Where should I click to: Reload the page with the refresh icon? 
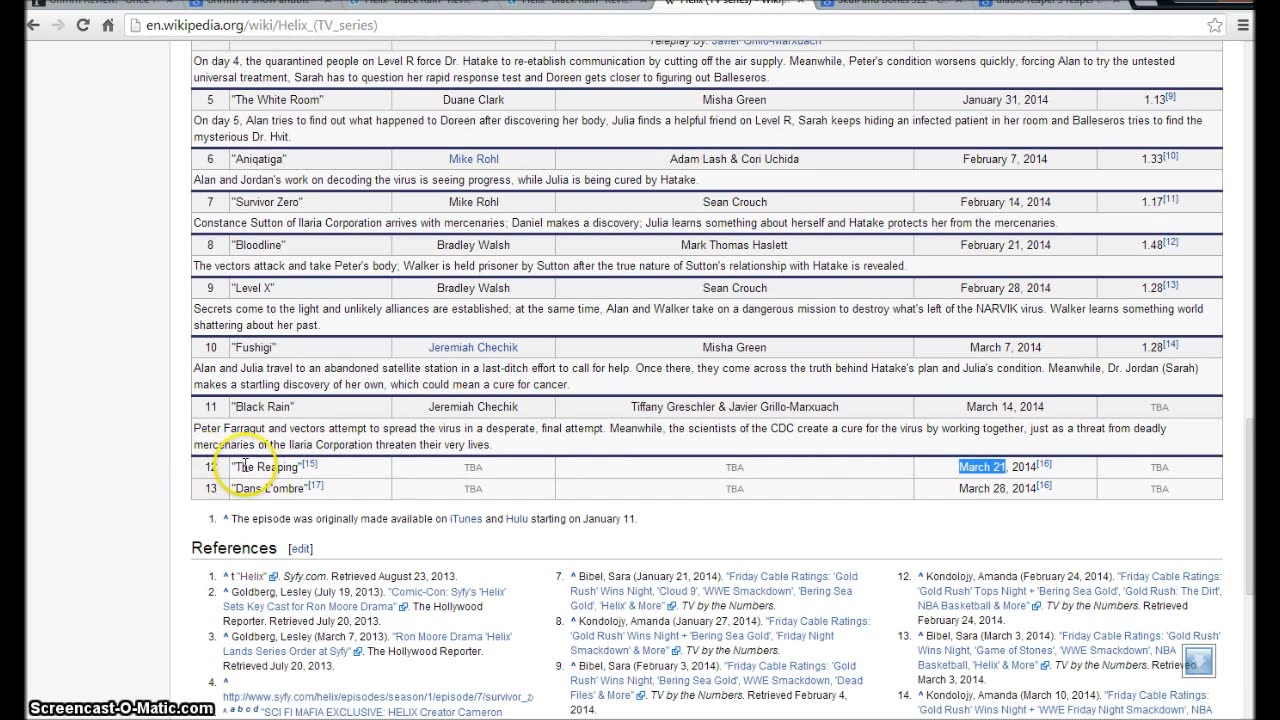coord(85,25)
